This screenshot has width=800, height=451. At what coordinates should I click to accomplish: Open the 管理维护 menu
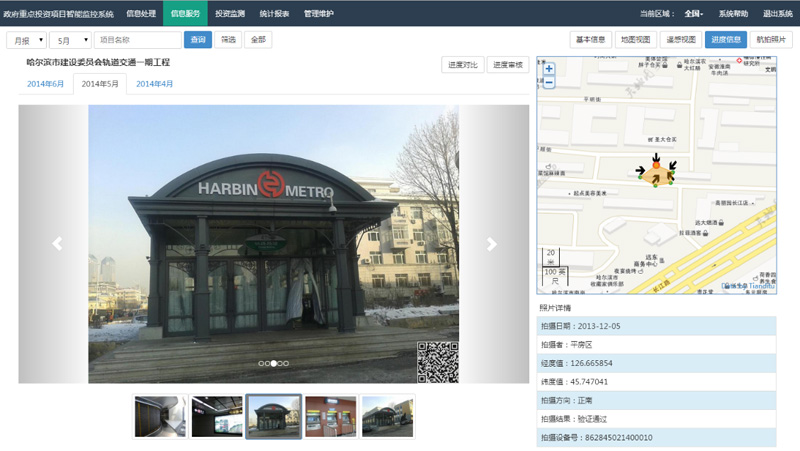coord(318,14)
